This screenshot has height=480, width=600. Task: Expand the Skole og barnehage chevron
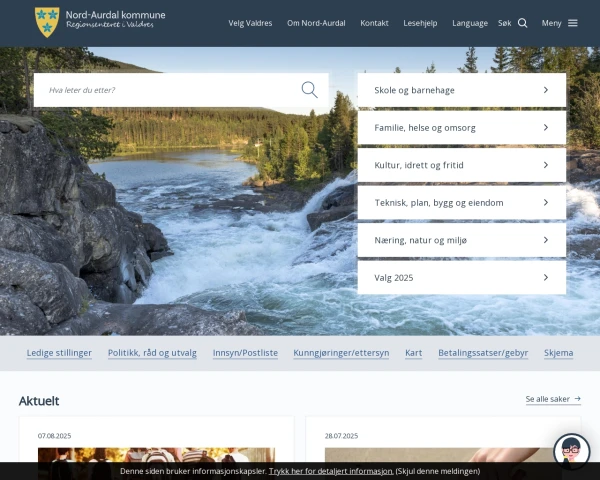point(546,90)
